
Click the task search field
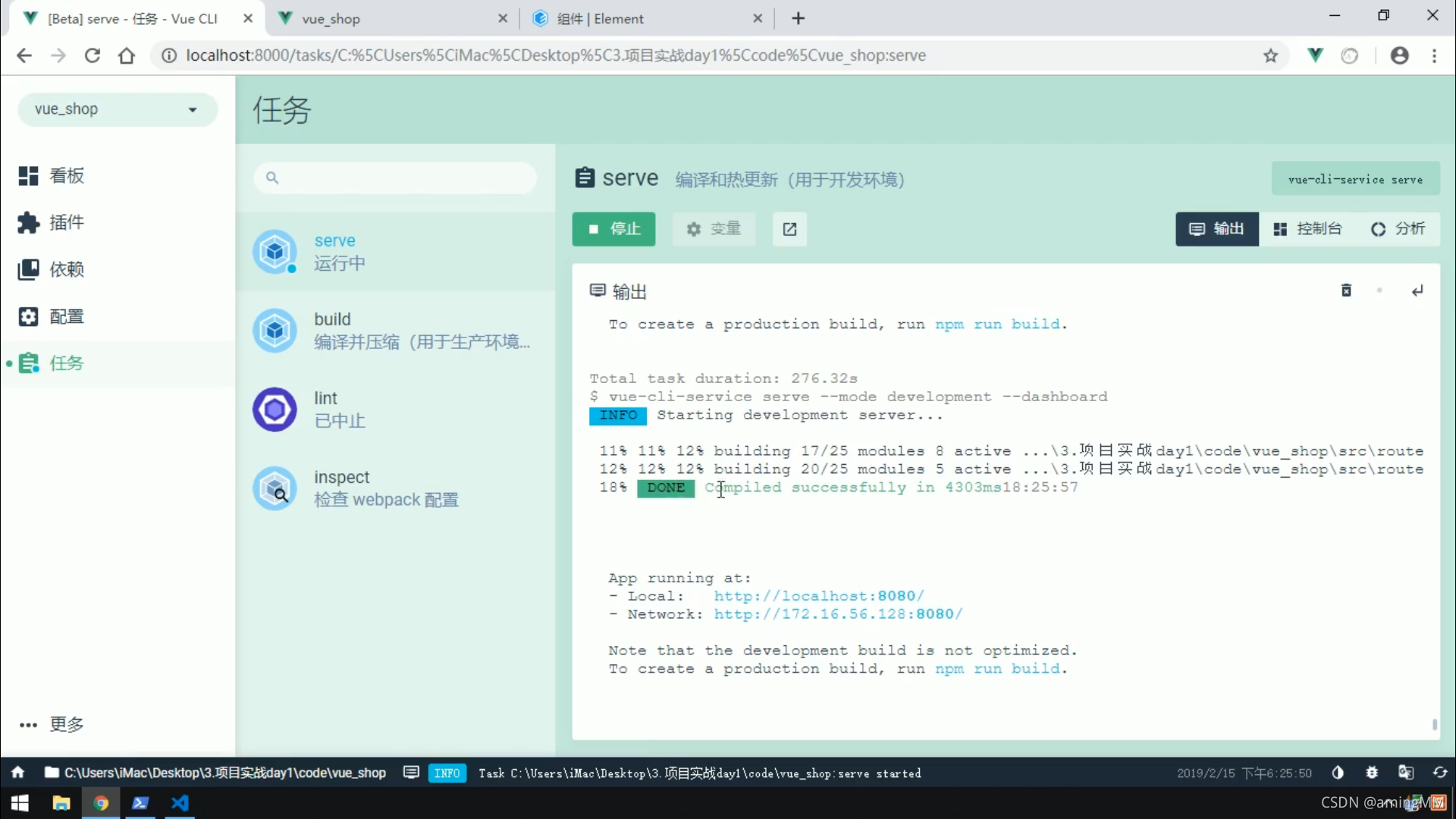[395, 177]
